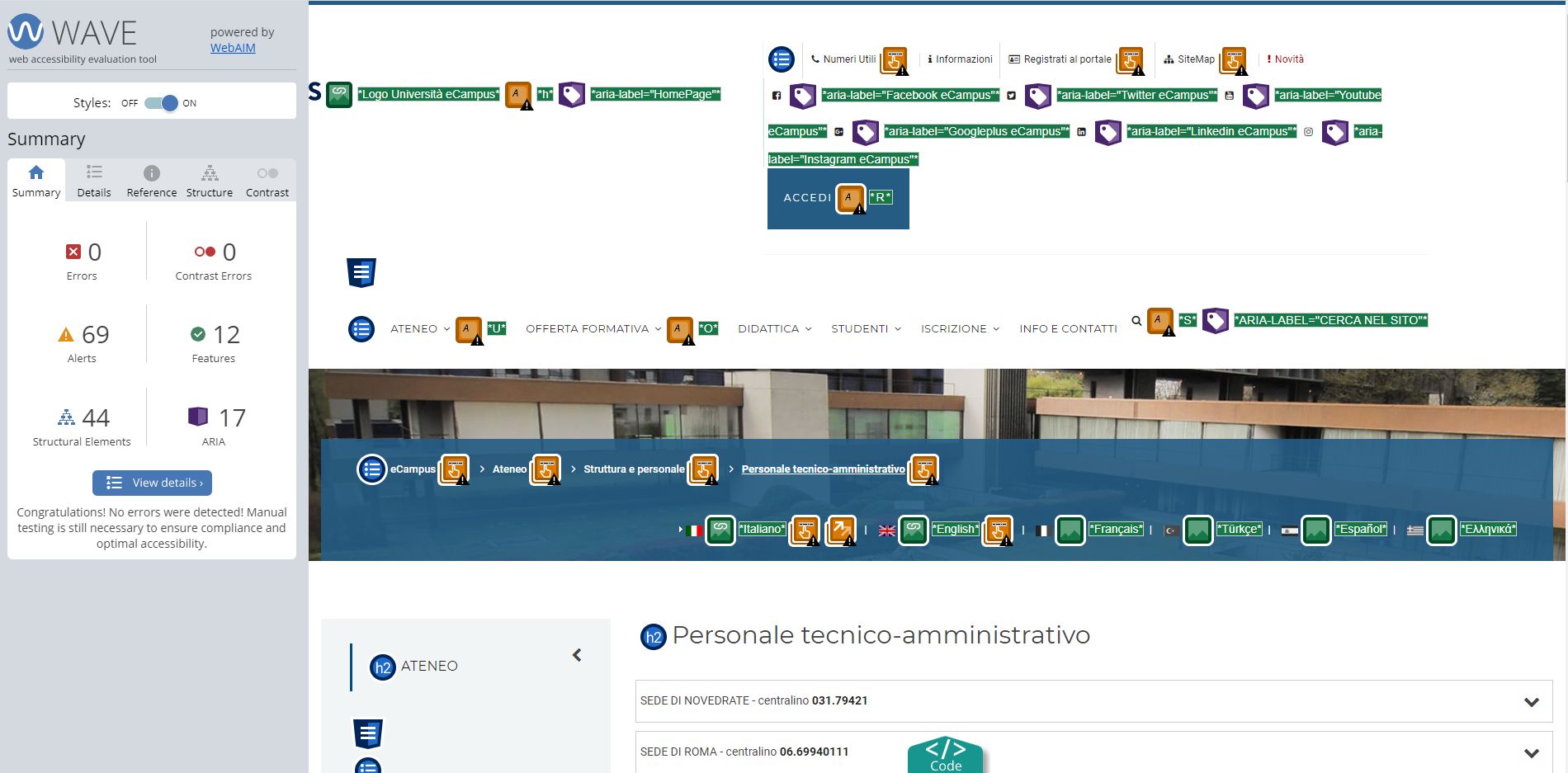Click the h2 icon beside Personale tecnico-amministrativo heading
Viewport: 1568px width, 773px height.
(654, 637)
